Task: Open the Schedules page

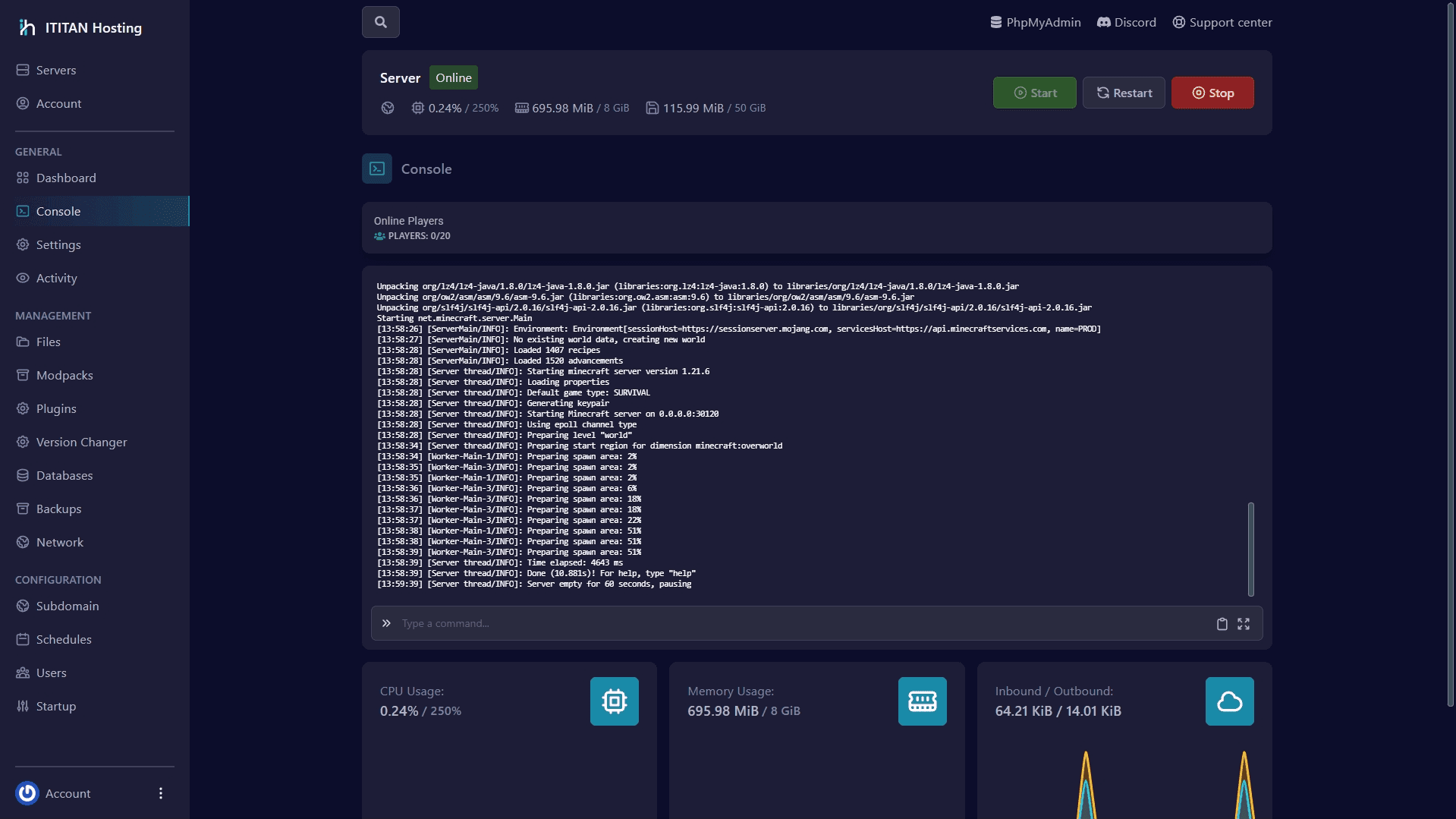Action: click(x=95, y=639)
